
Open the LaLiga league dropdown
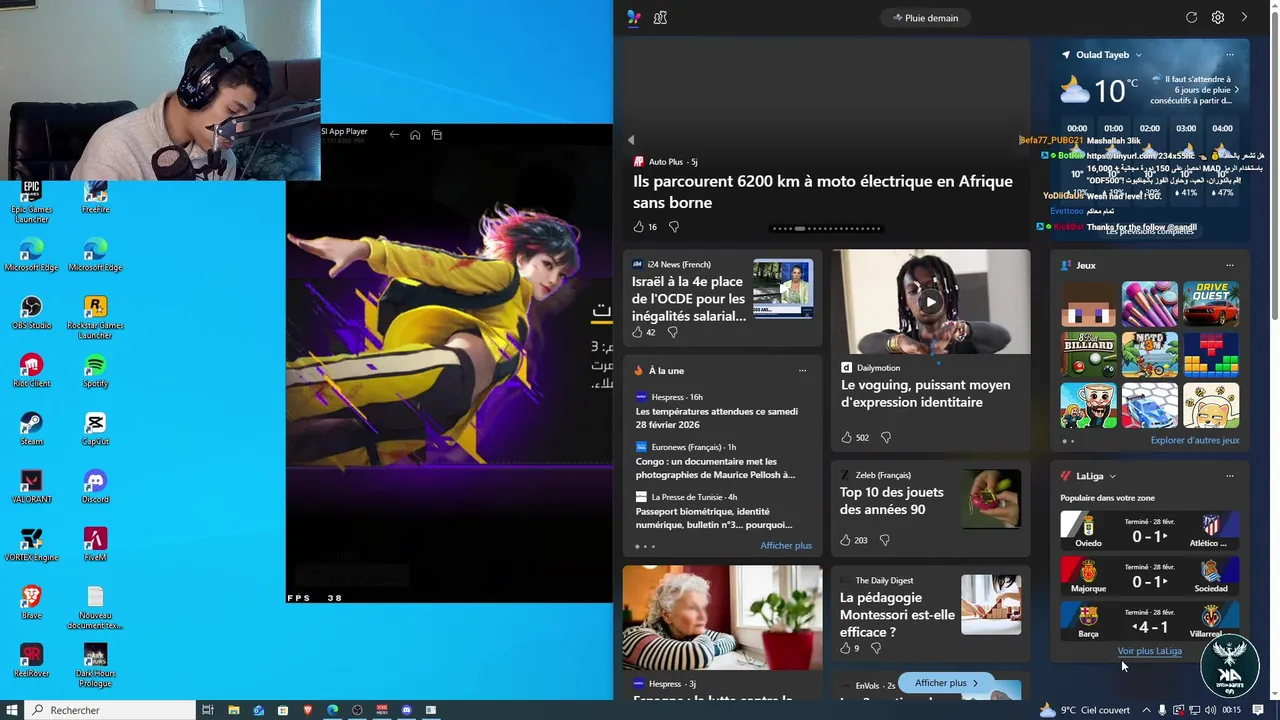tap(1112, 476)
